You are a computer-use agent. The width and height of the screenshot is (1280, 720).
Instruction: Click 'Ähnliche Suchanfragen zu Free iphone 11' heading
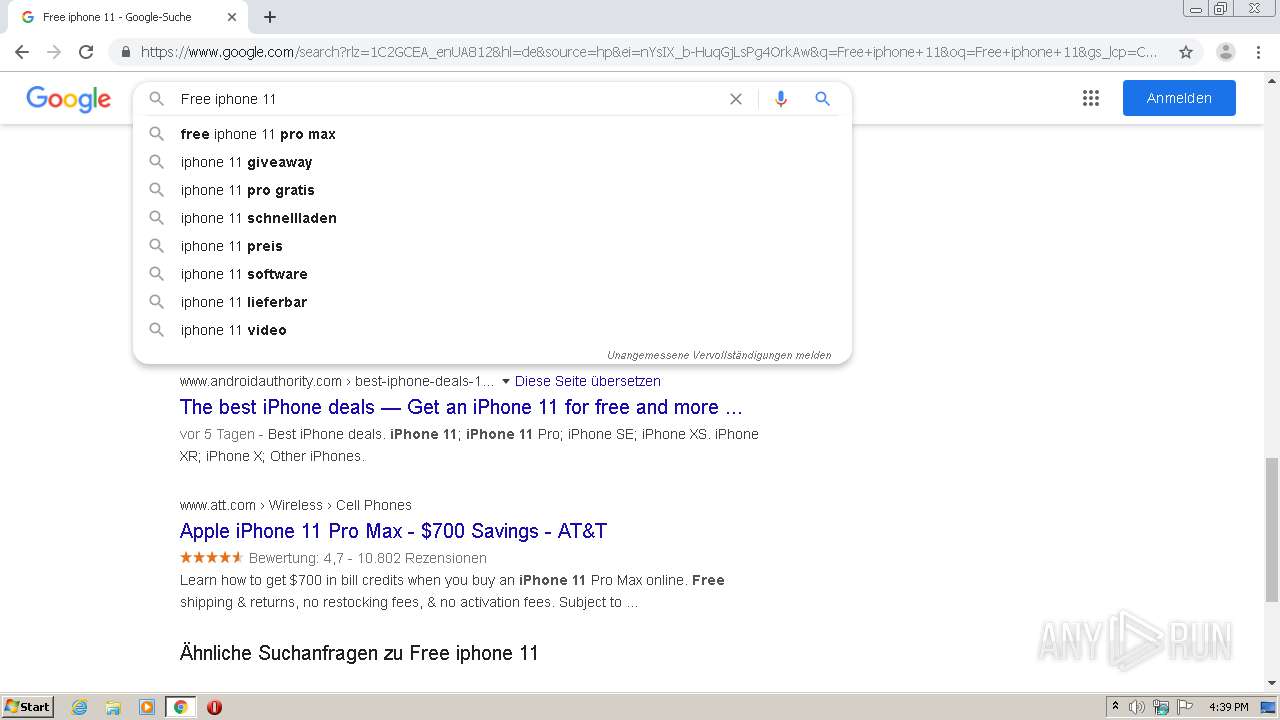tap(359, 653)
